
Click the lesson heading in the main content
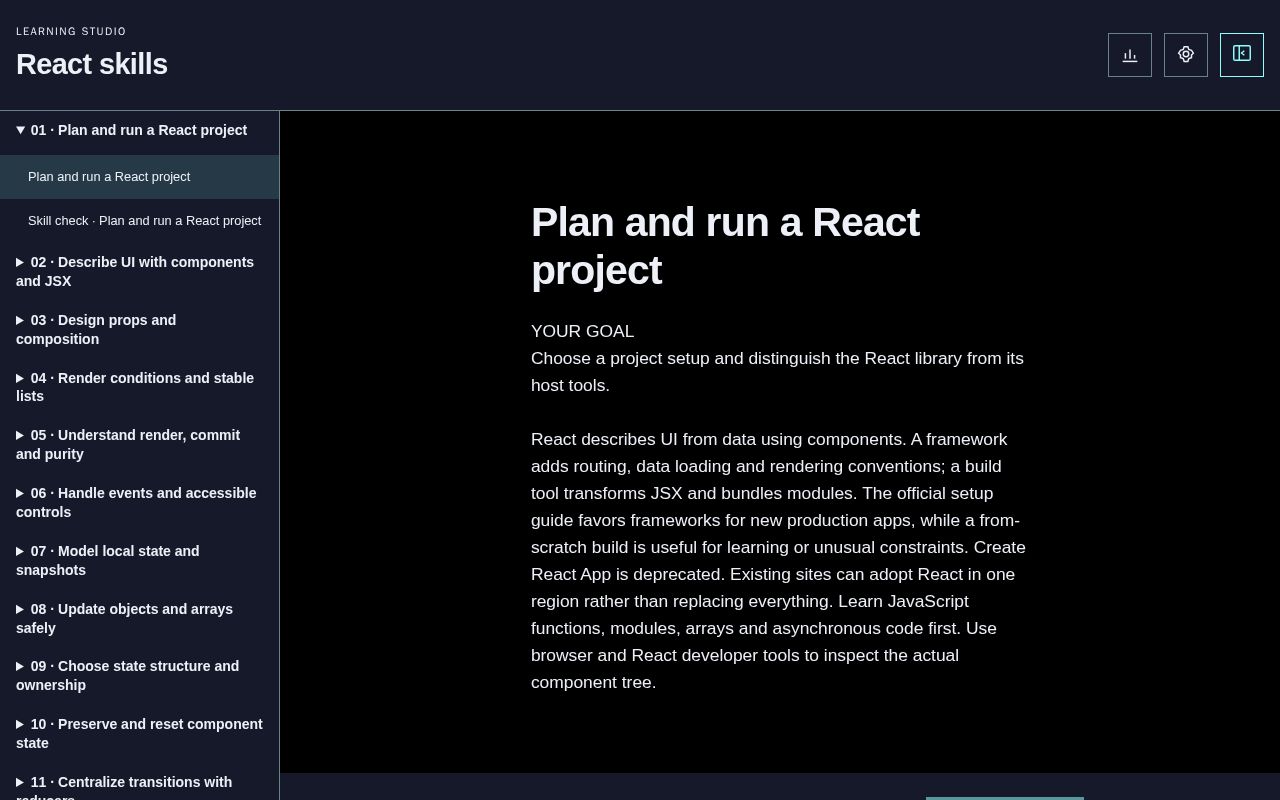[725, 246]
